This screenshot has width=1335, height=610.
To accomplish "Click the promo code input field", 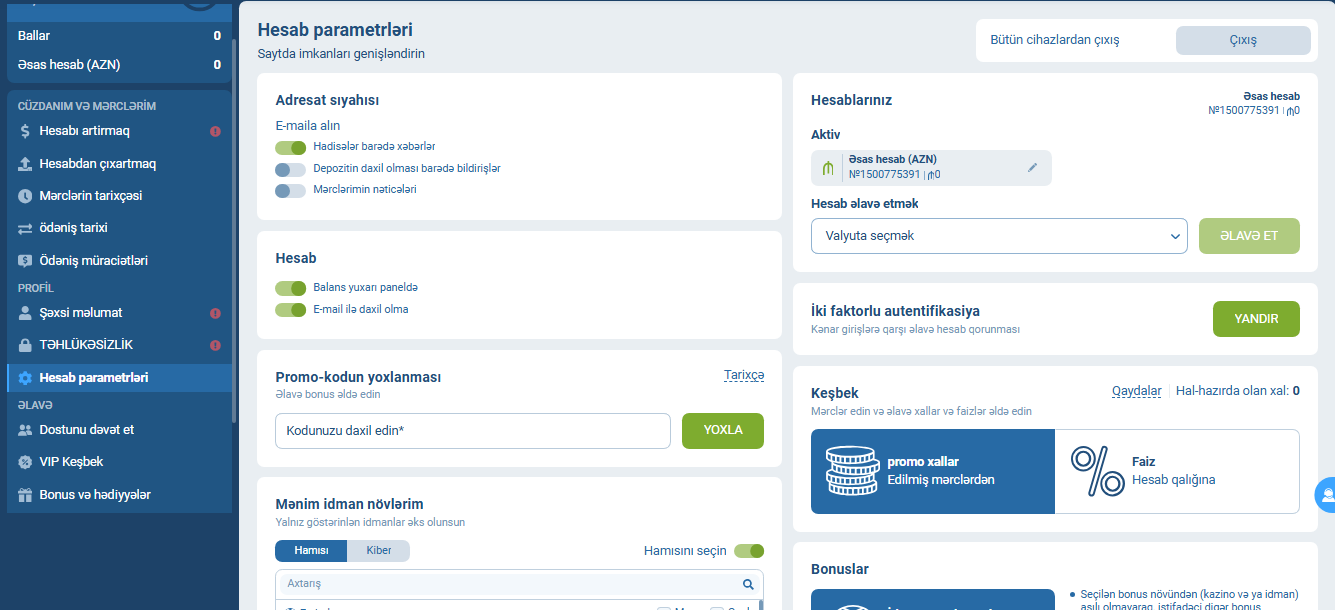I will [x=472, y=431].
